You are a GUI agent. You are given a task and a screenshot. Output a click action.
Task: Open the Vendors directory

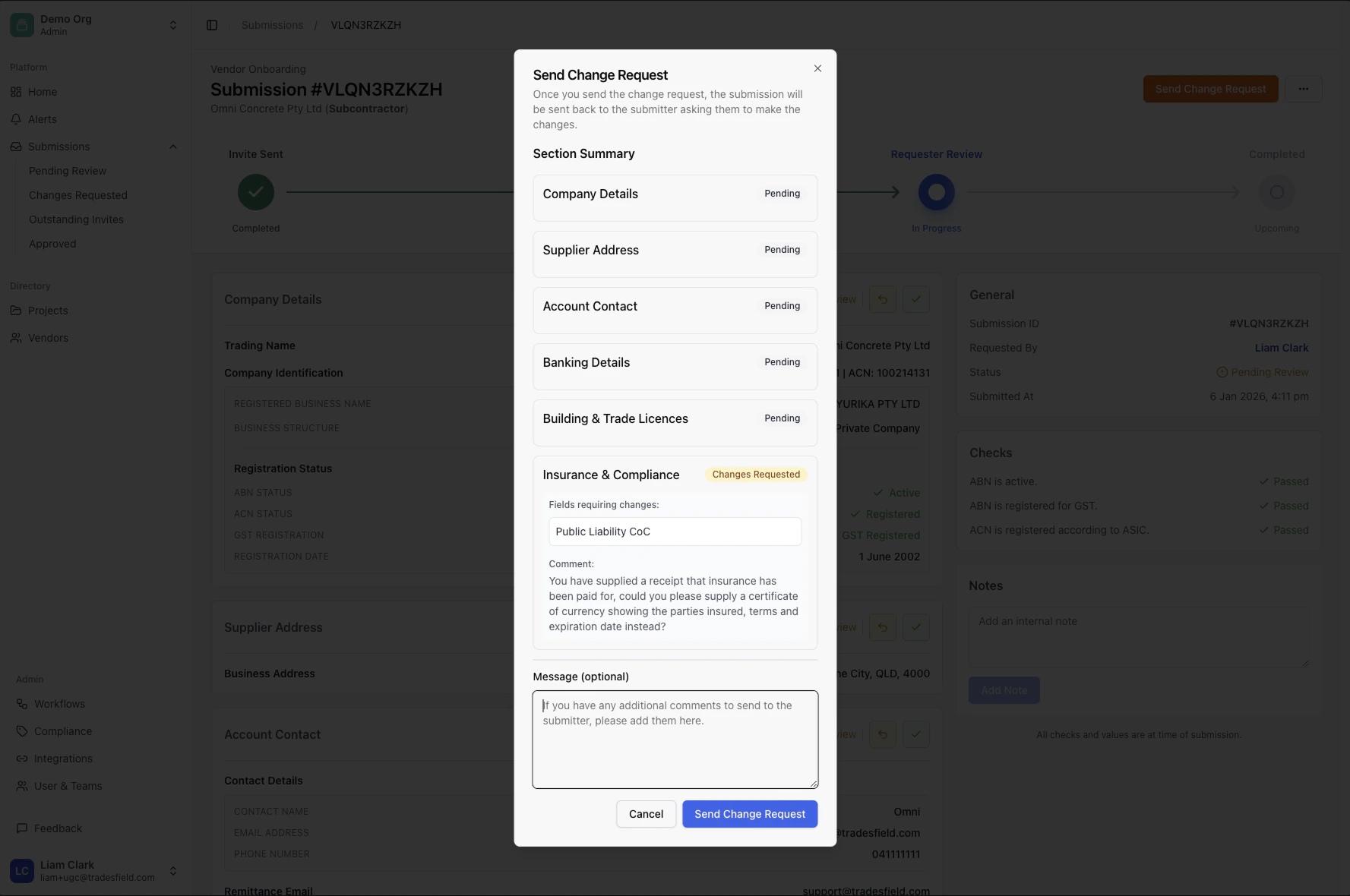48,337
